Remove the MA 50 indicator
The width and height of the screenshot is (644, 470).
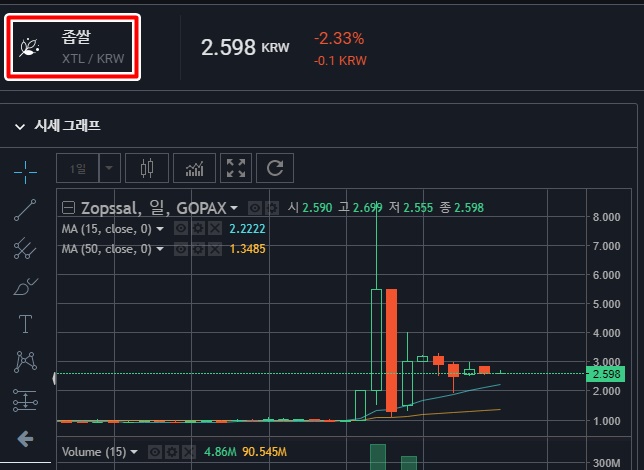pyautogui.click(x=215, y=249)
